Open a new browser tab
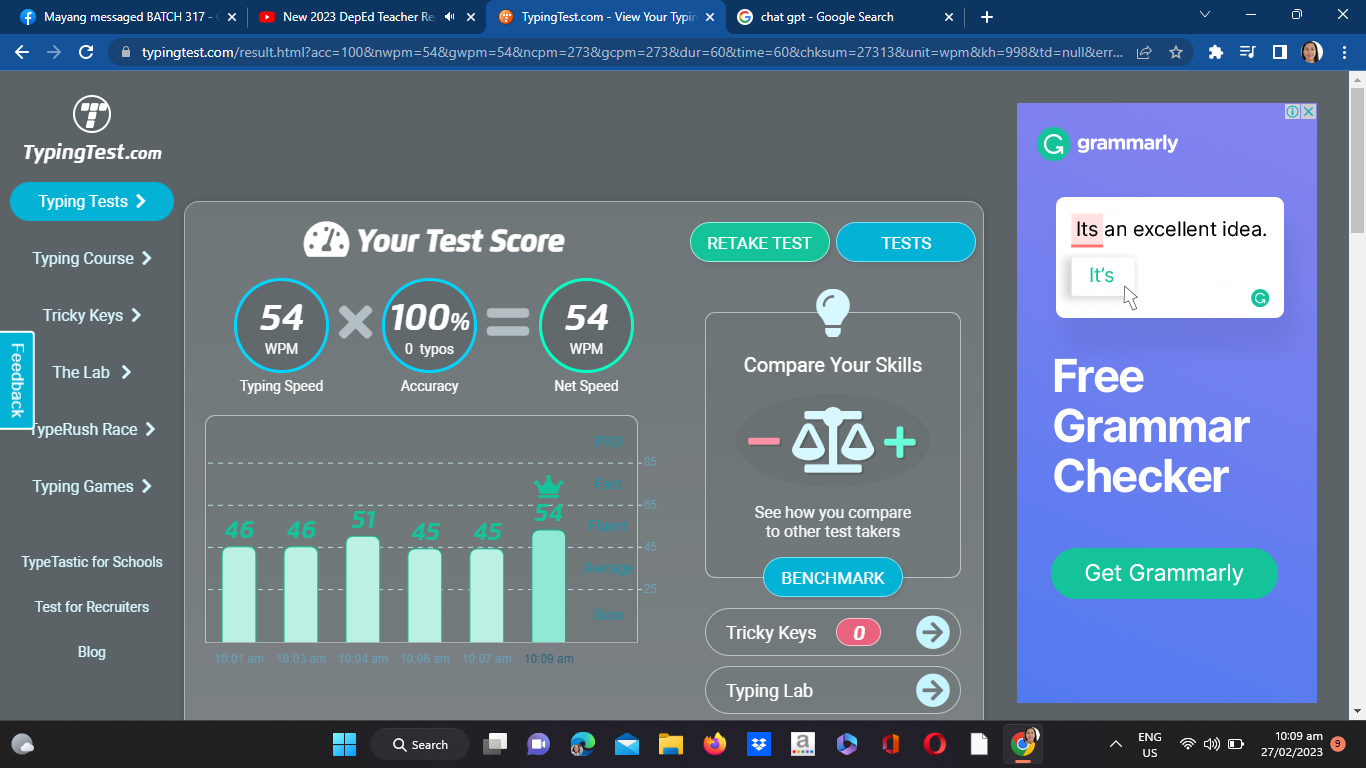The height and width of the screenshot is (768, 1366). tap(987, 17)
